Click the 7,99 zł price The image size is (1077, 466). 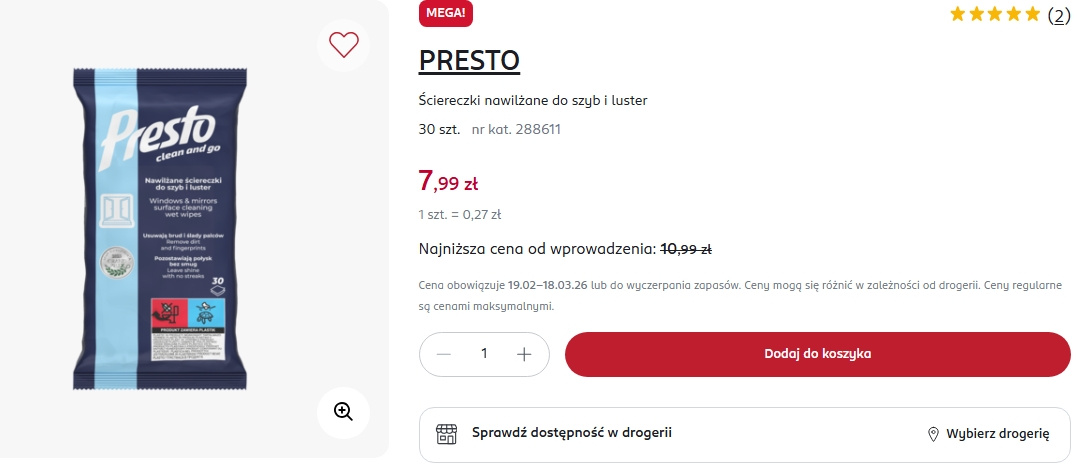click(x=448, y=182)
